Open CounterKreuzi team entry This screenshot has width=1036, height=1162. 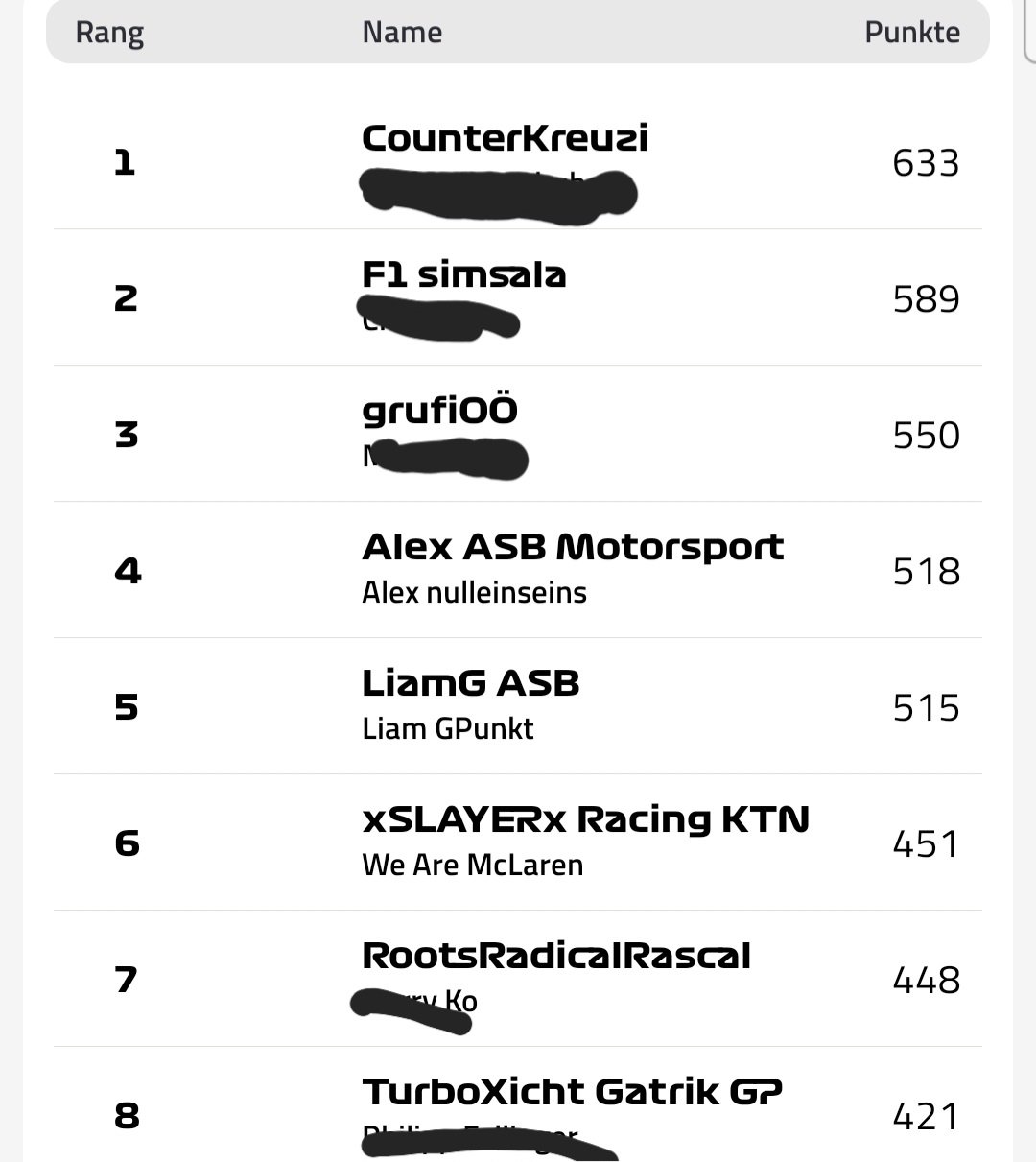[x=505, y=138]
